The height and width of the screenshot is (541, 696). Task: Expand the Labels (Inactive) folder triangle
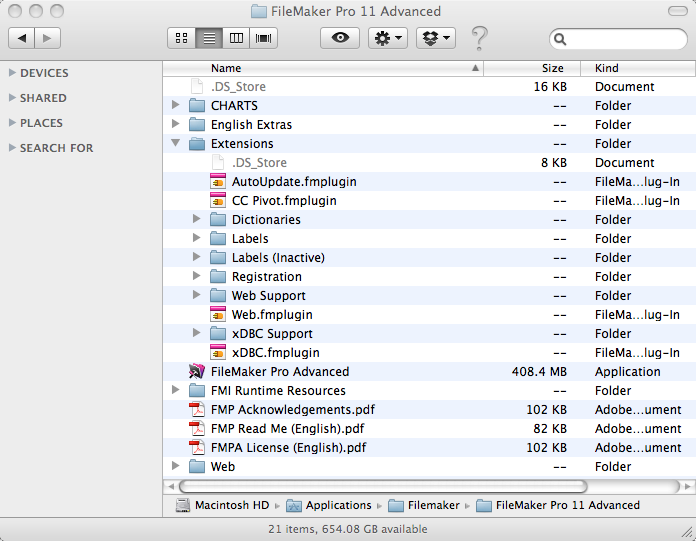pos(196,257)
